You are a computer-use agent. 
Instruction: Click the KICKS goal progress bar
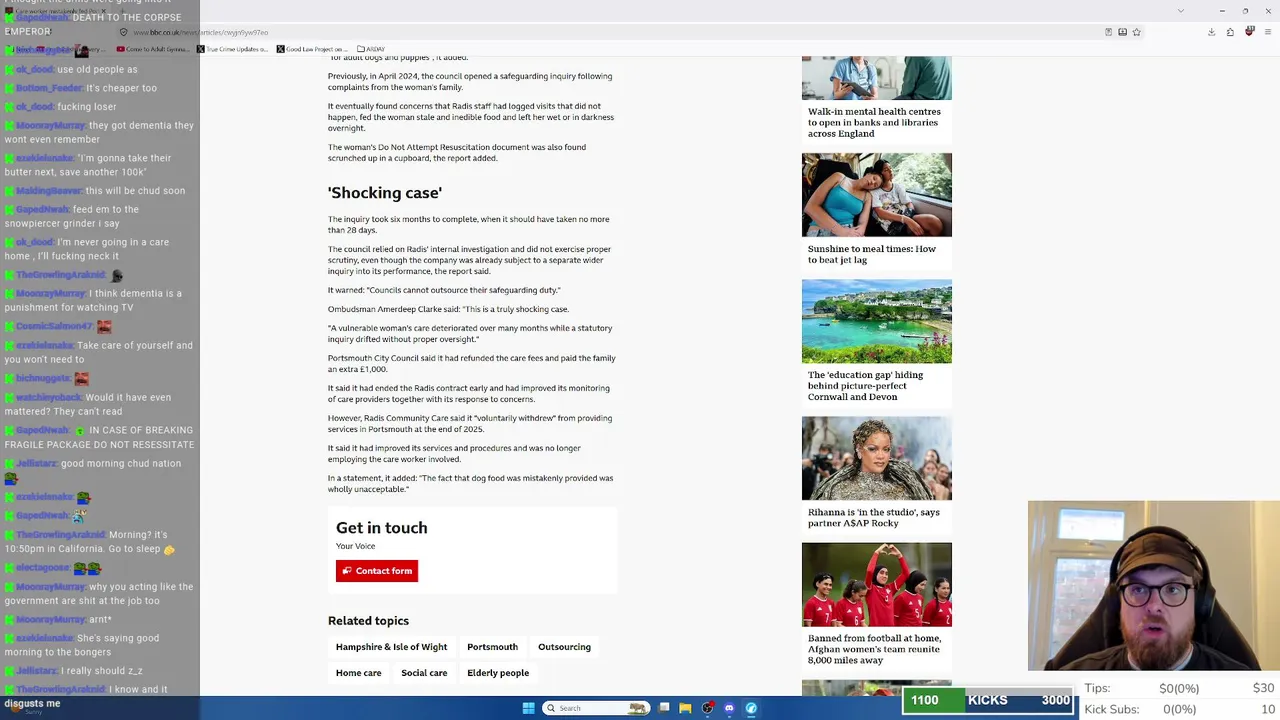pos(989,700)
